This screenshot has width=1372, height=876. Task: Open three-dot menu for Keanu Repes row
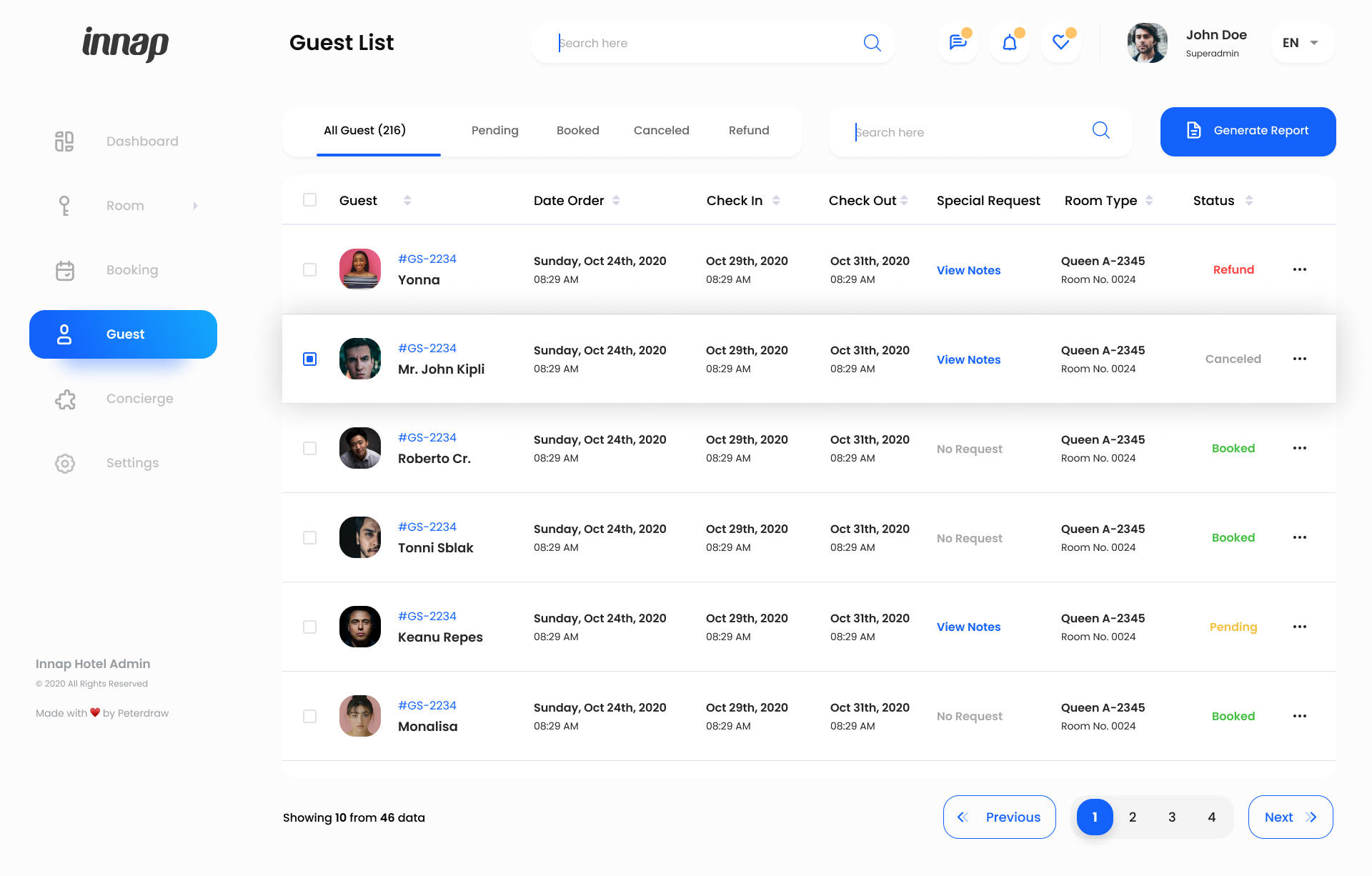coord(1299,627)
